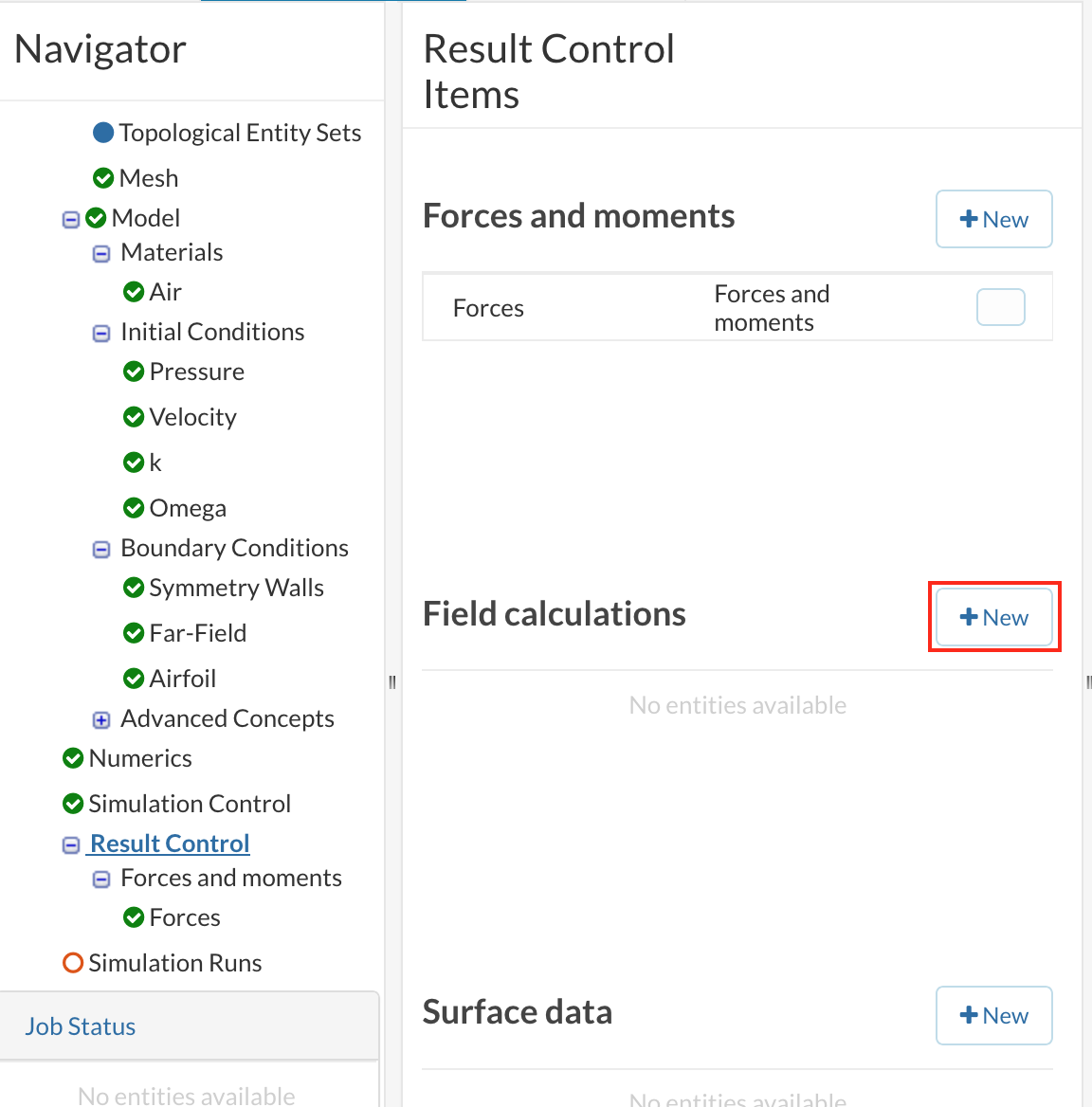Collapse the Result Control node
Image resolution: width=1092 pixels, height=1107 pixels.
click(71, 844)
